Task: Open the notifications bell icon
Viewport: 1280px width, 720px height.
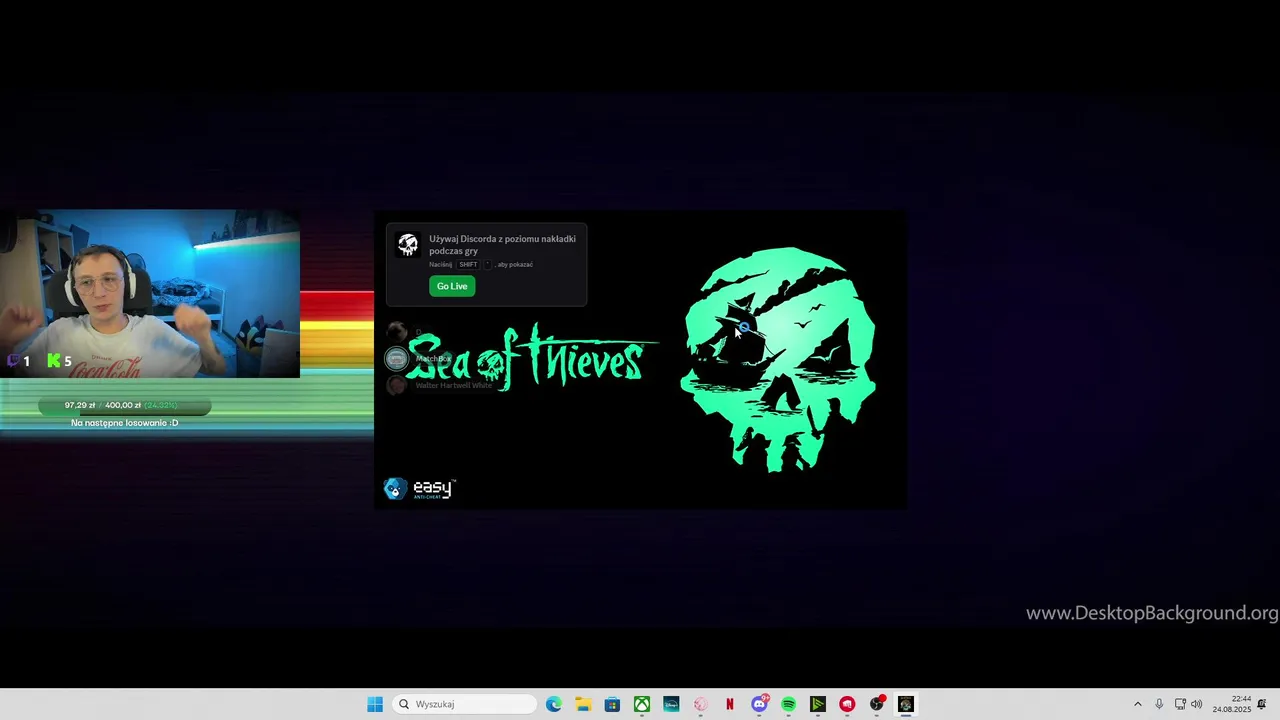Action: click(1262, 704)
